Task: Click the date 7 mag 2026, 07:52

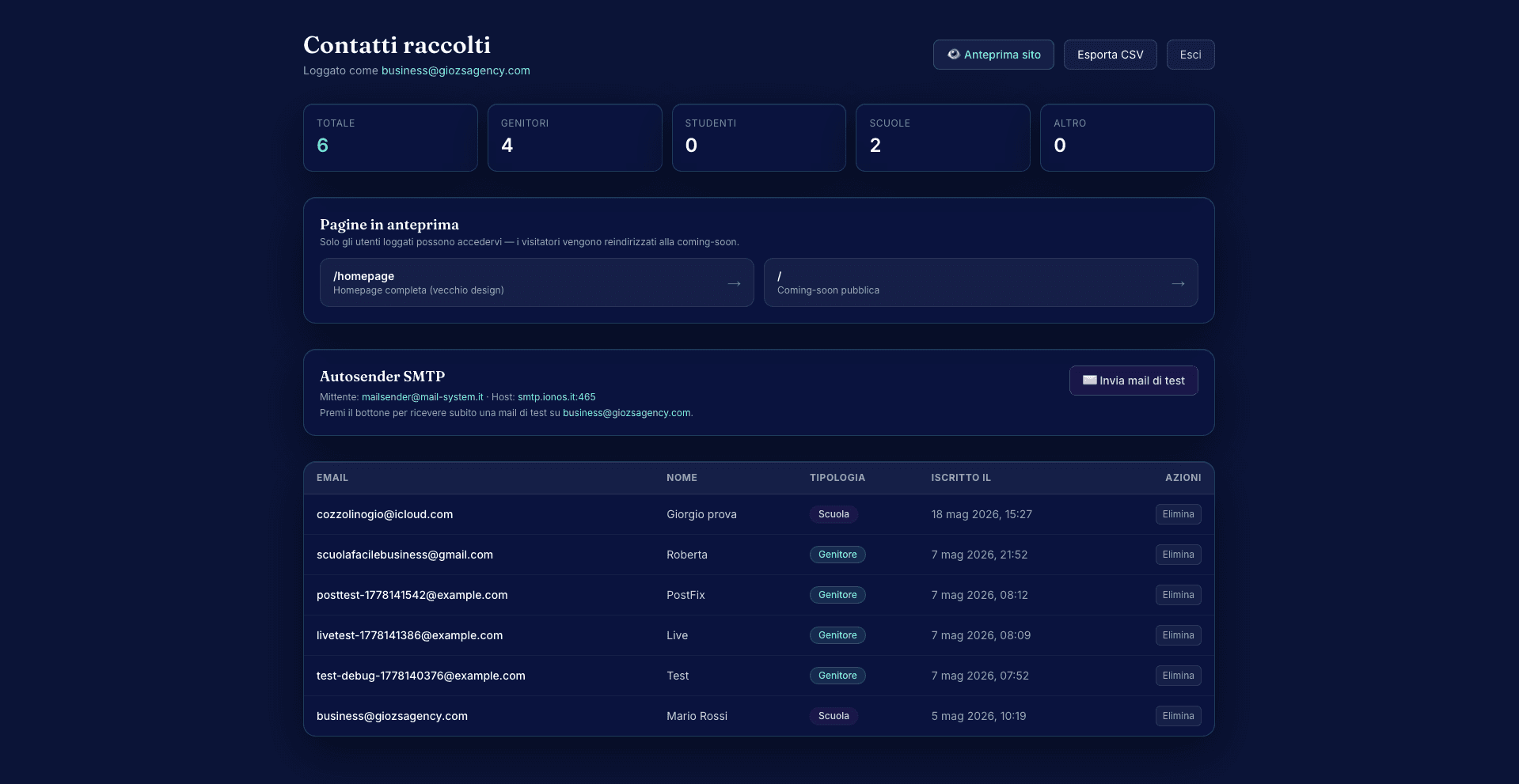Action: (980, 676)
